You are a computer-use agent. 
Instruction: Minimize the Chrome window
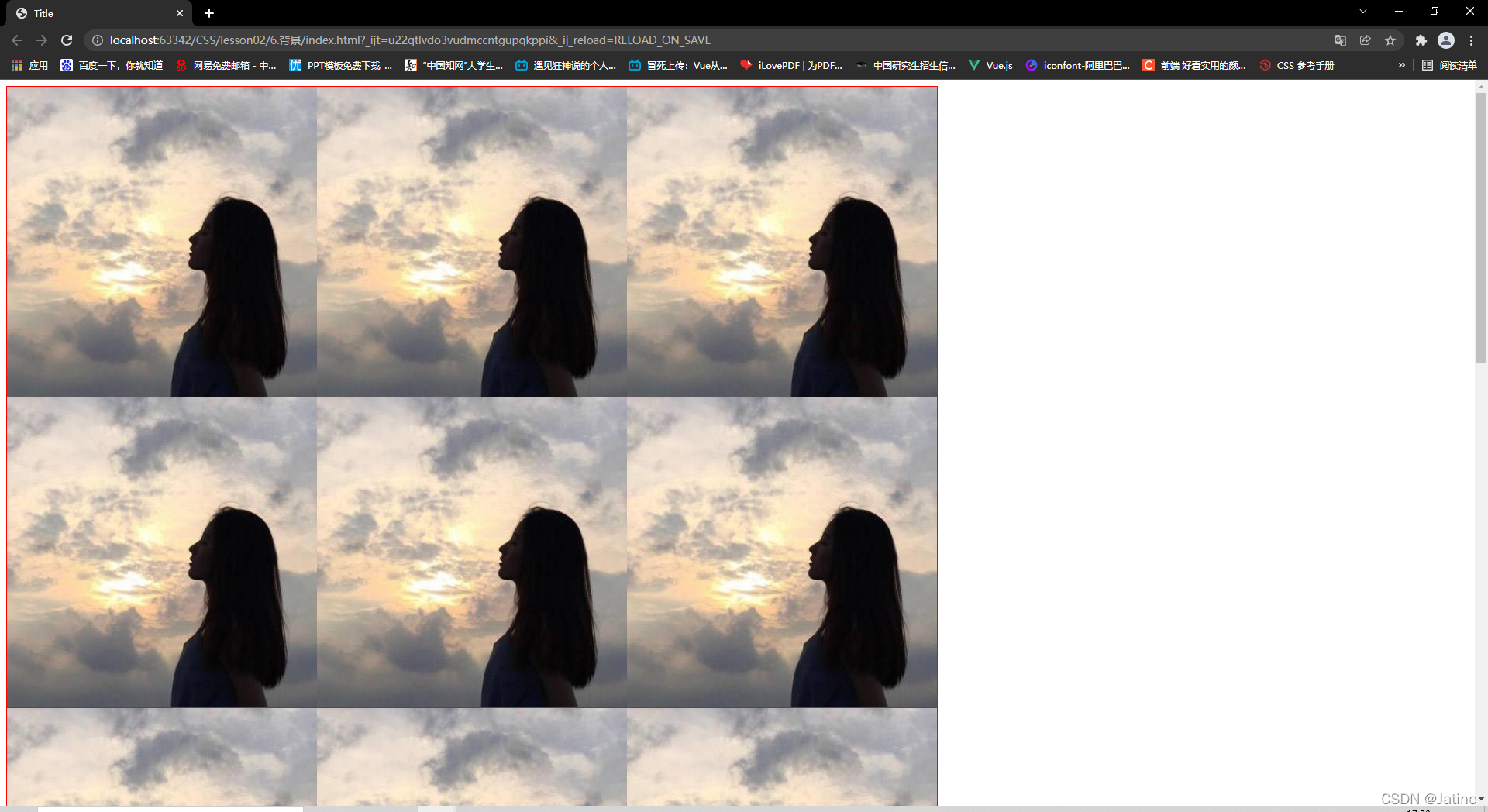tap(1399, 11)
